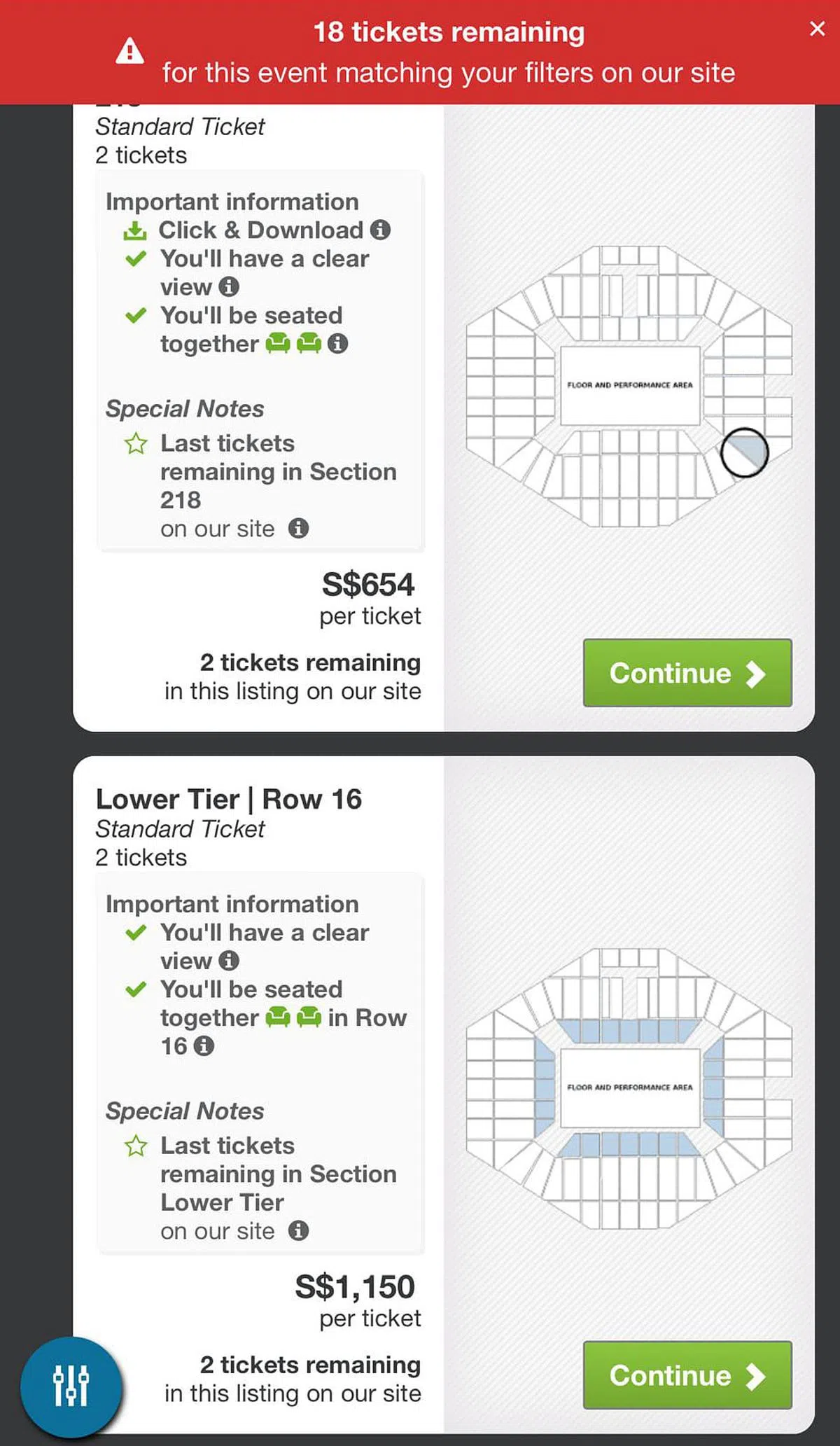Tap the warning triangle icon in banner
The width and height of the screenshot is (840, 1446).
point(130,52)
